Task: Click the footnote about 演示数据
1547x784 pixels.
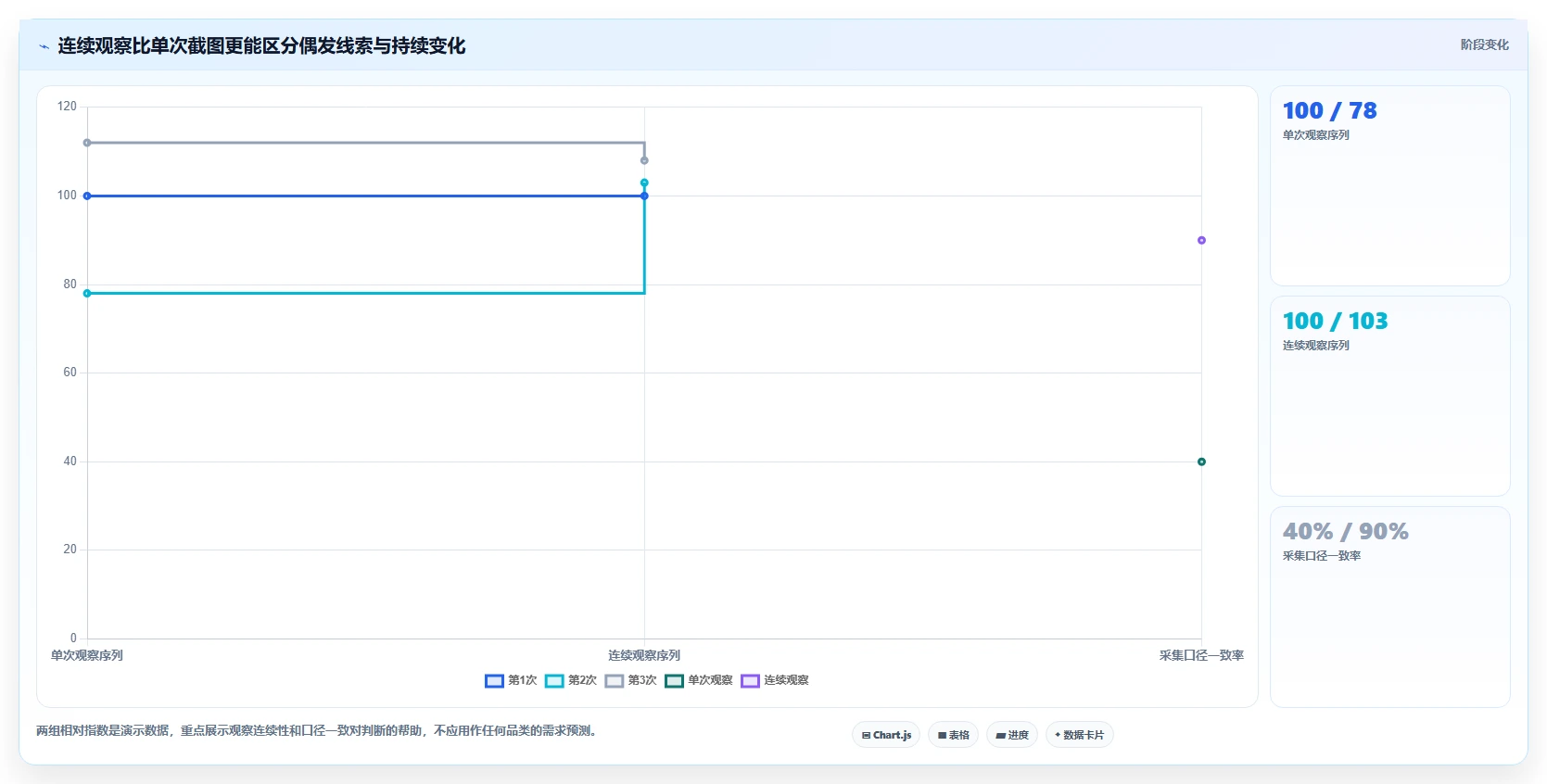Action: 319,731
